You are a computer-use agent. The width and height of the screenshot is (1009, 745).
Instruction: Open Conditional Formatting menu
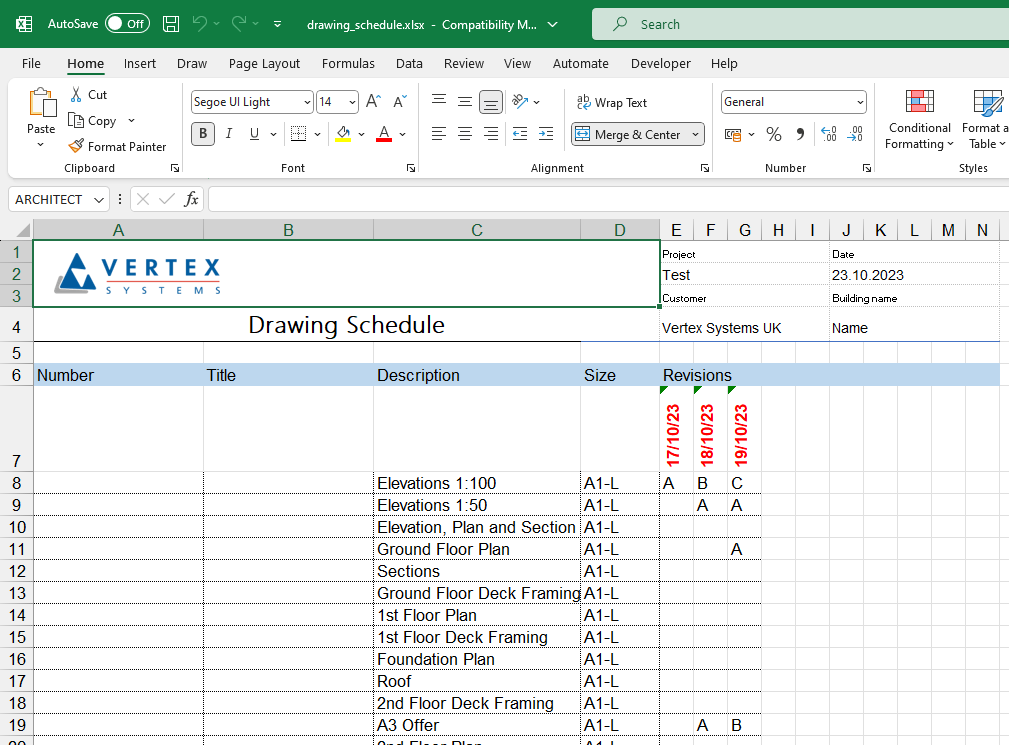(919, 120)
